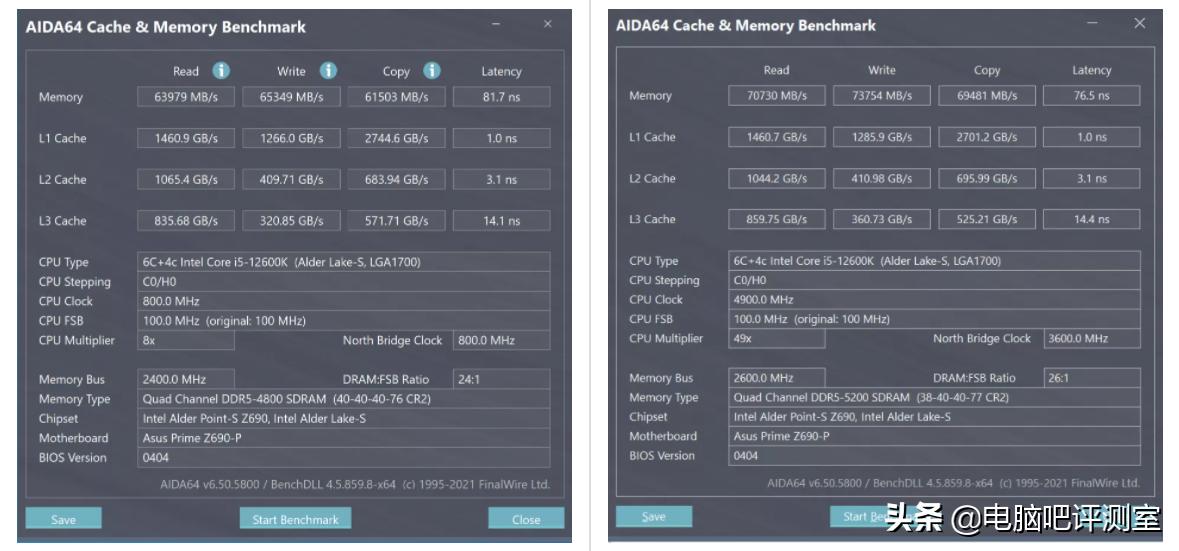This screenshot has width=1179, height=551.
Task: Select the 70730 MB/s memory read value
Action: point(777,95)
